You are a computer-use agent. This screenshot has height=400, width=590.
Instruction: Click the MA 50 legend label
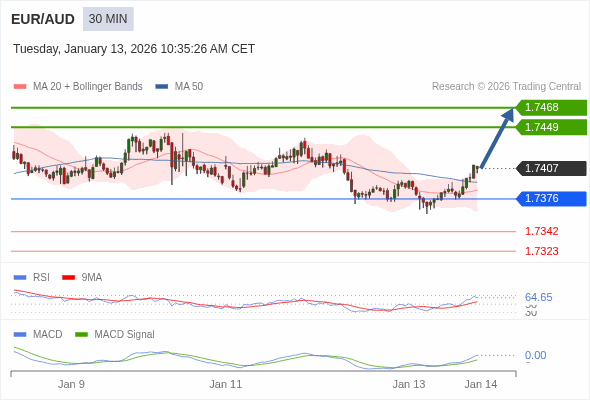pyautogui.click(x=189, y=87)
